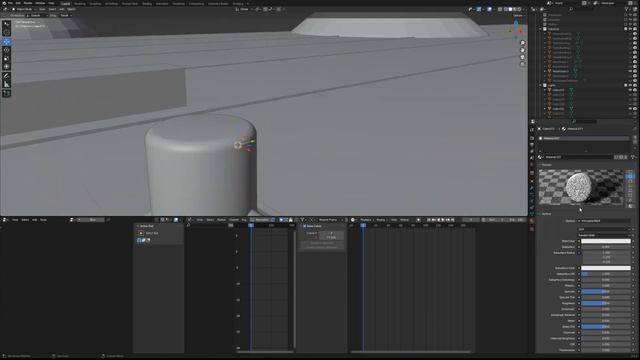Open the viewport Add menu
This screenshot has height=360, width=640.
point(62,9)
